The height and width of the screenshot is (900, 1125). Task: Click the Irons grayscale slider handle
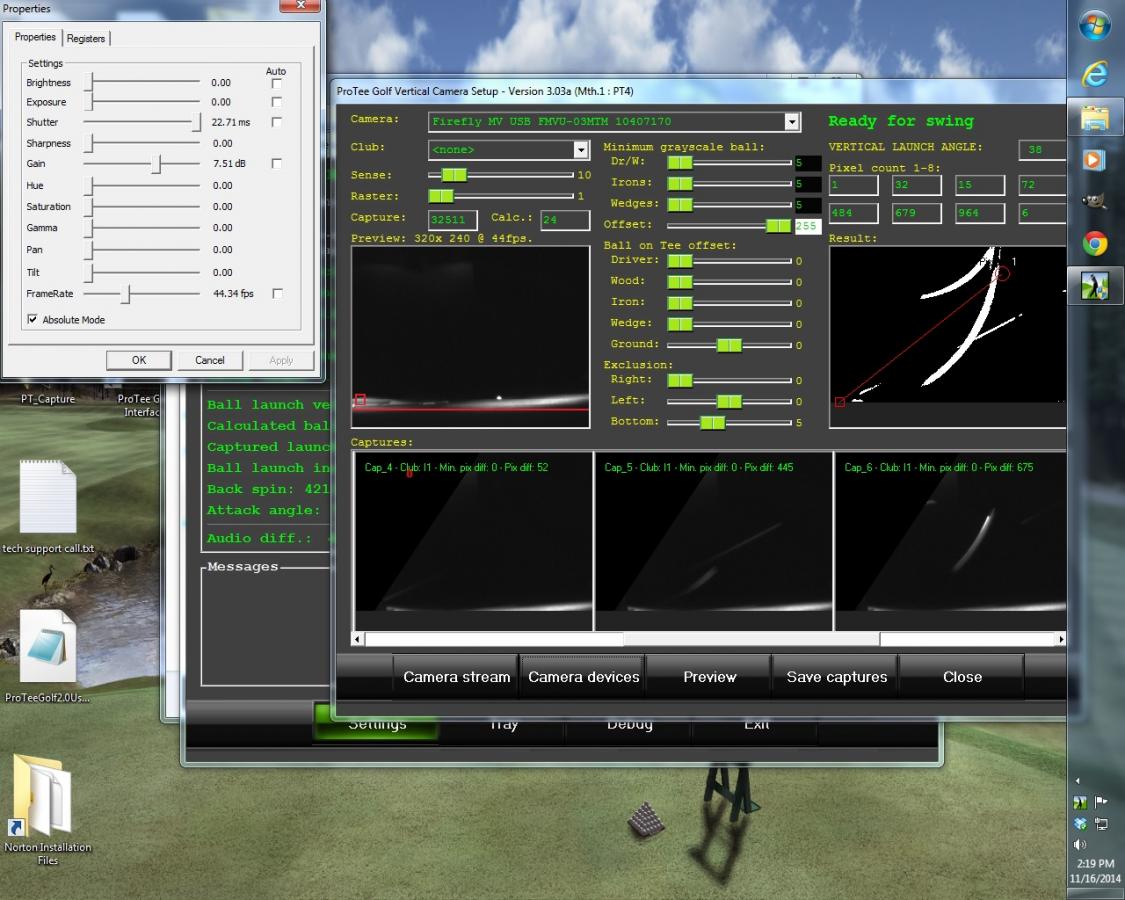point(680,184)
